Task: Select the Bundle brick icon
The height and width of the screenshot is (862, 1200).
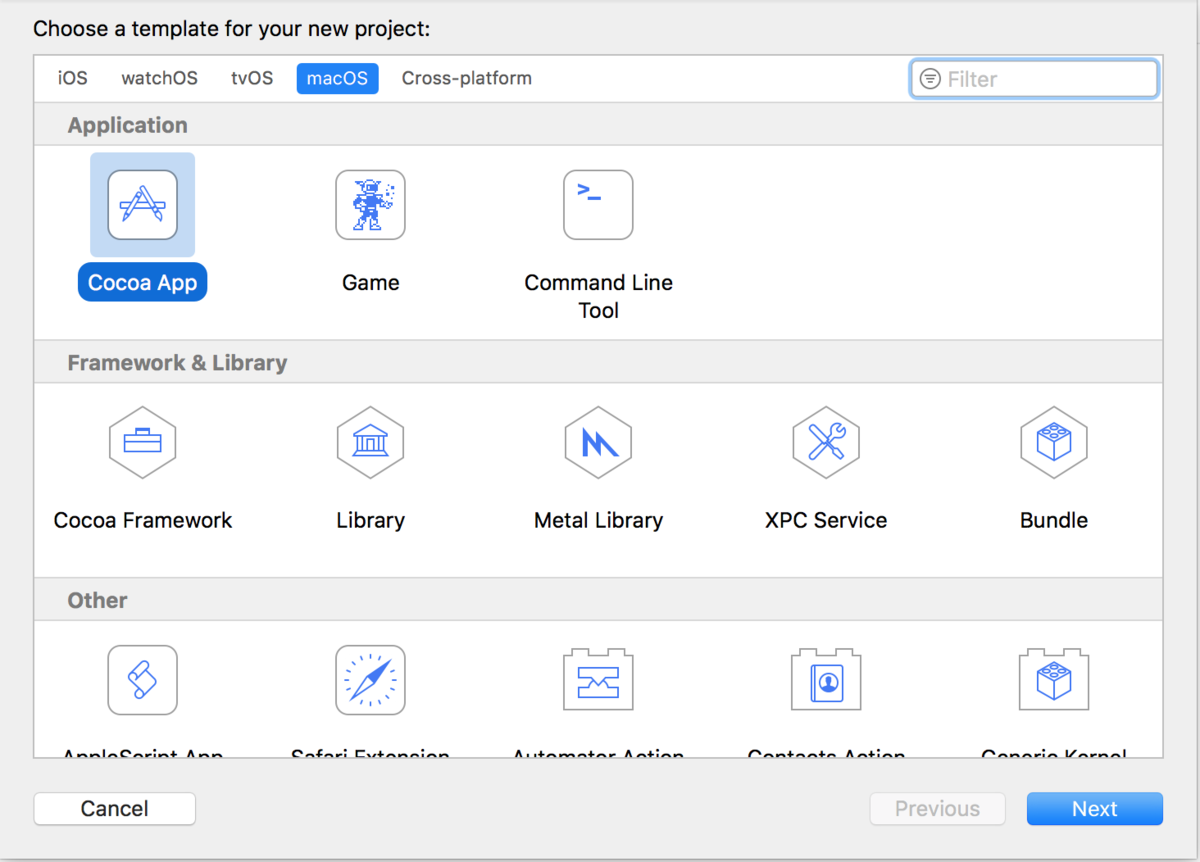Action: pyautogui.click(x=1054, y=442)
